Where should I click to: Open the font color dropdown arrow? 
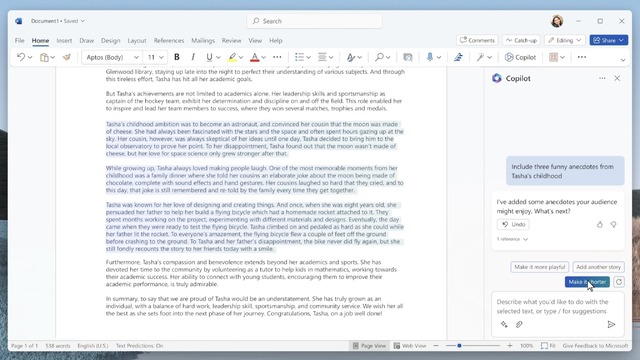264,58
